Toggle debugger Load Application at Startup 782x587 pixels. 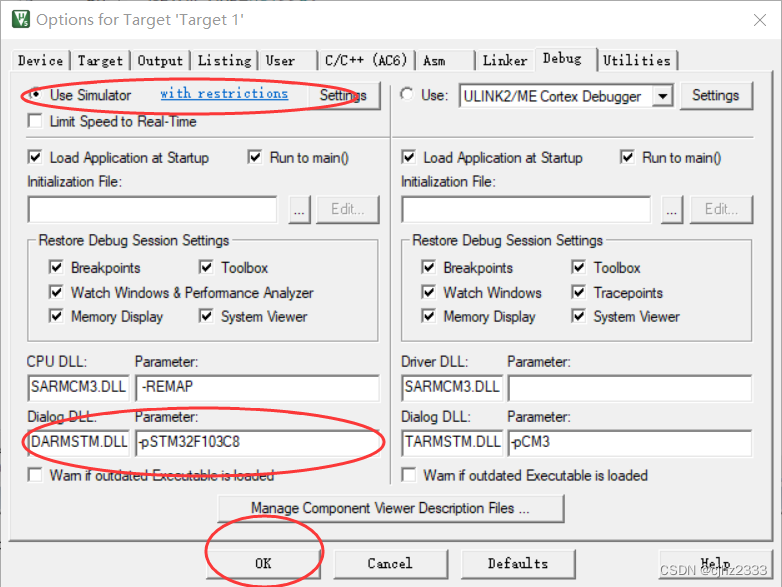pyautogui.click(x=408, y=158)
